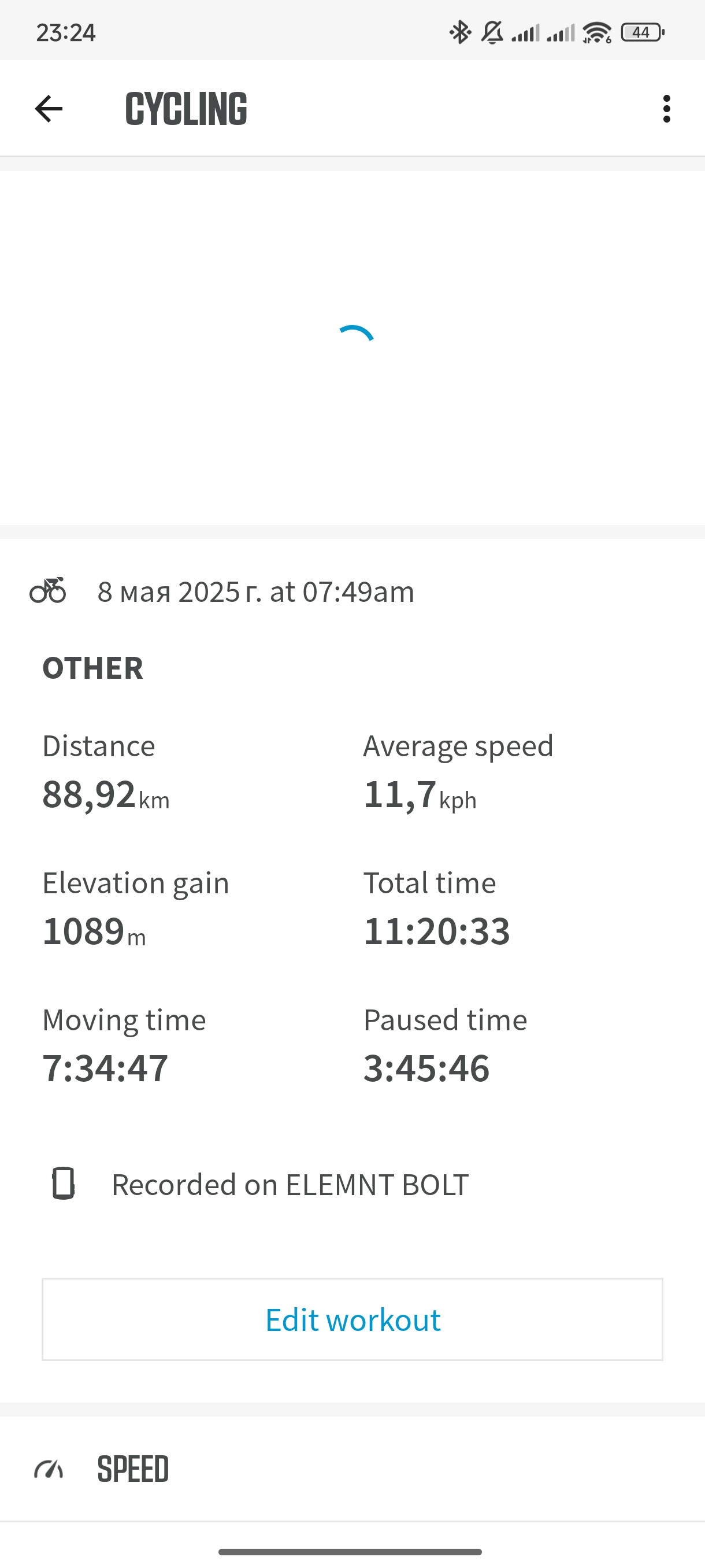Tap the Bluetooth status bar icon
Screen dimensions: 705x1568
461,32
